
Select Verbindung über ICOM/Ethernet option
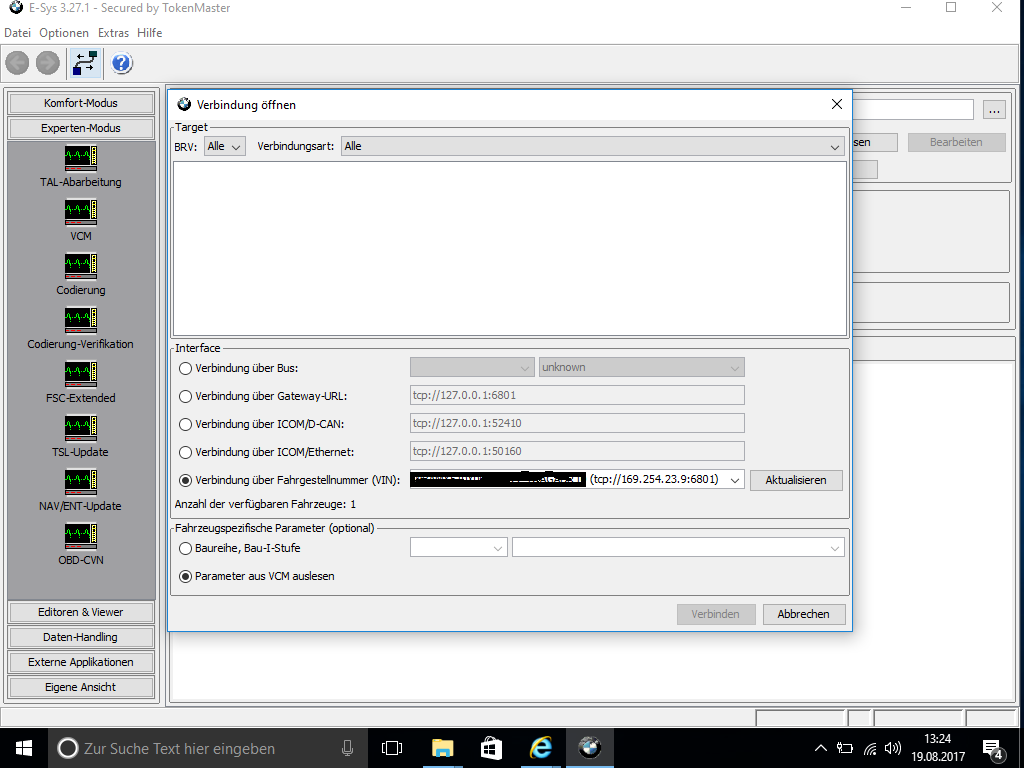[185, 452]
